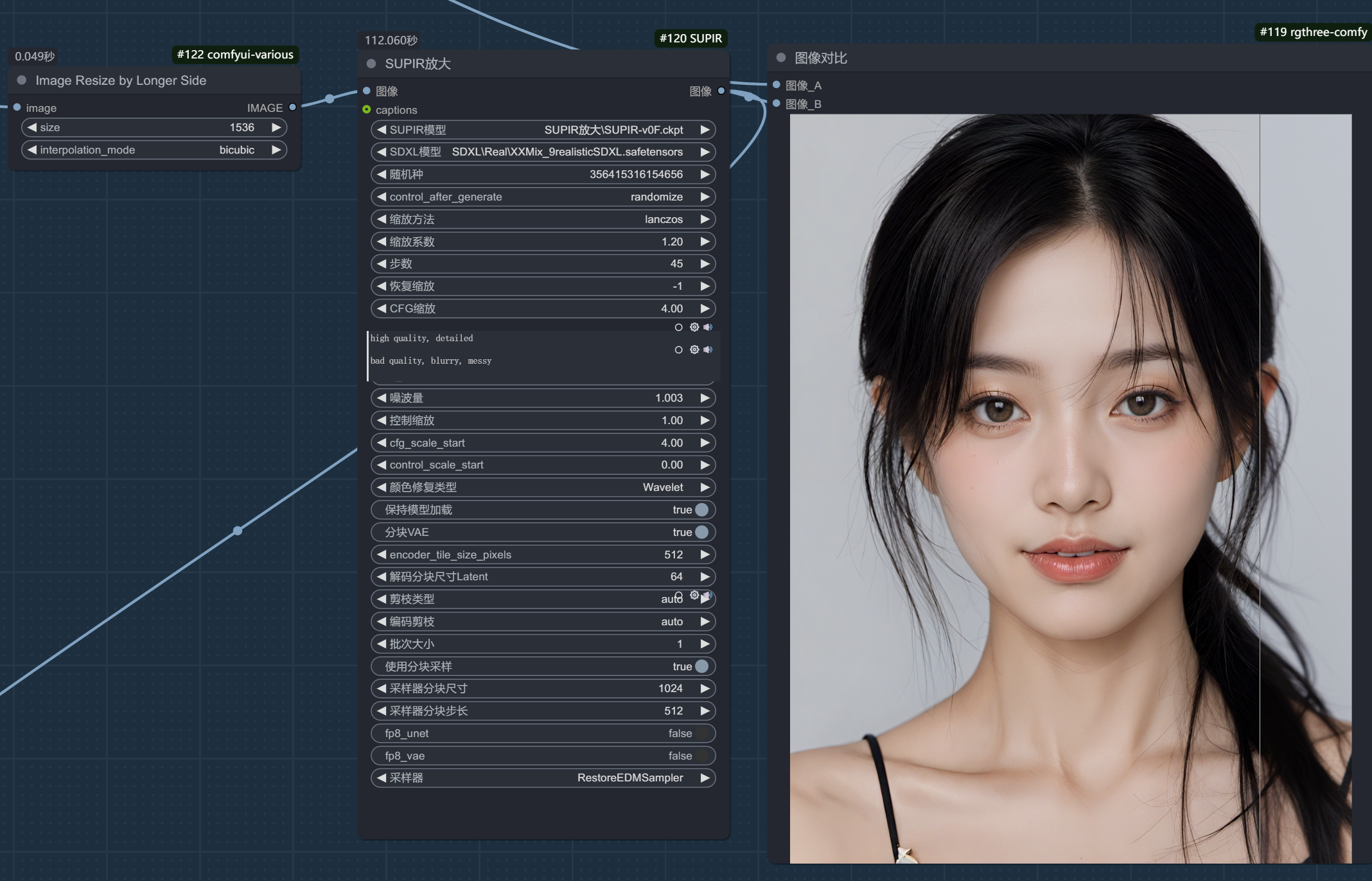1372x881 pixels.
Task: Click the green captions input port
Action: pyautogui.click(x=367, y=110)
